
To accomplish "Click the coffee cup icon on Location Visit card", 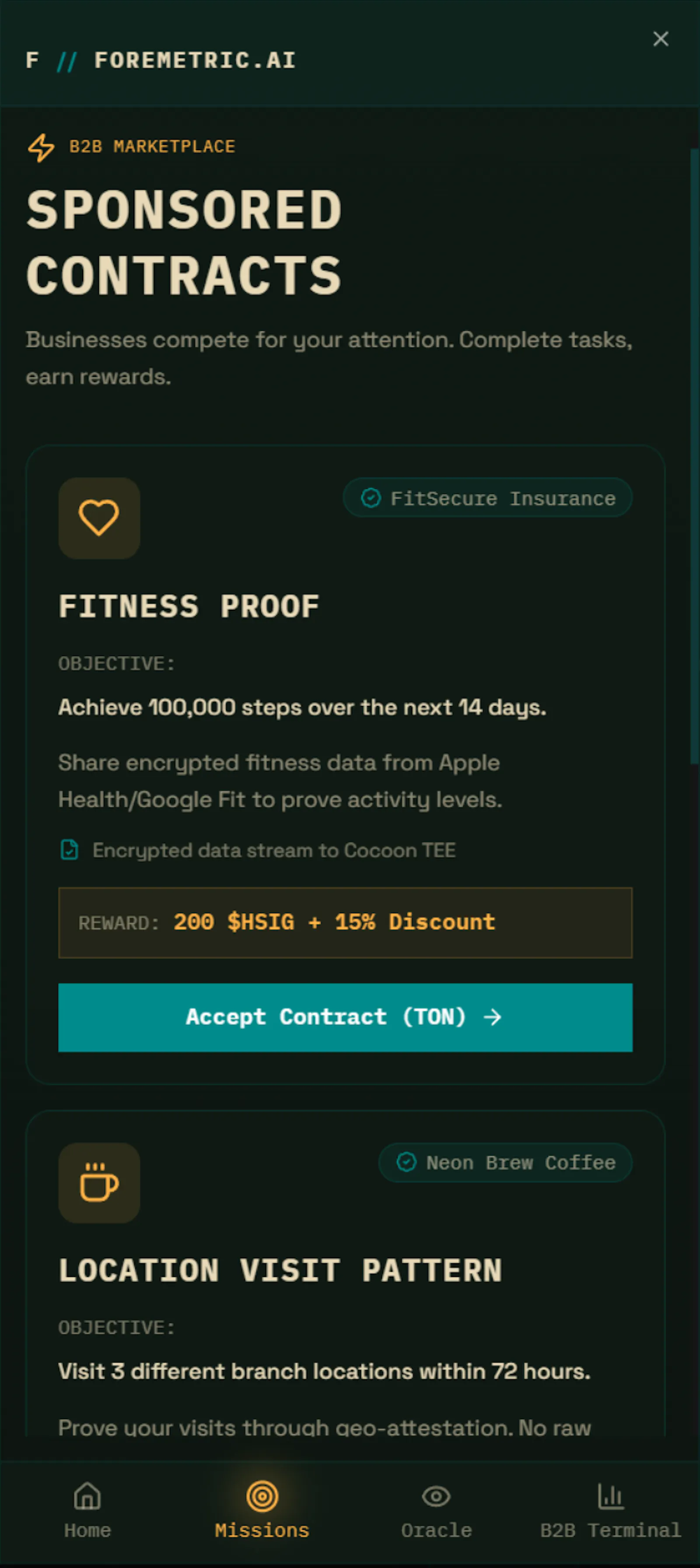I will tap(99, 1183).
